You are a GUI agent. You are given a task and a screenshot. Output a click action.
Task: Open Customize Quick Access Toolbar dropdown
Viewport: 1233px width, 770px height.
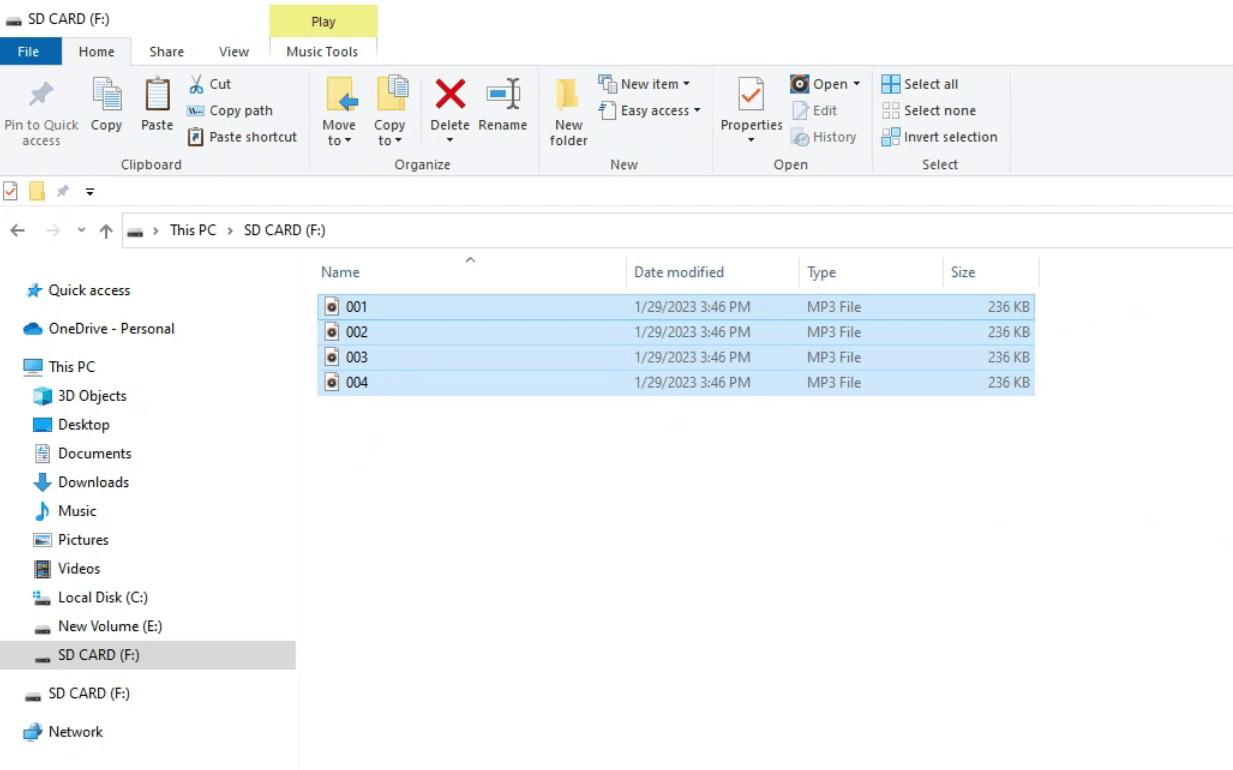(x=90, y=191)
